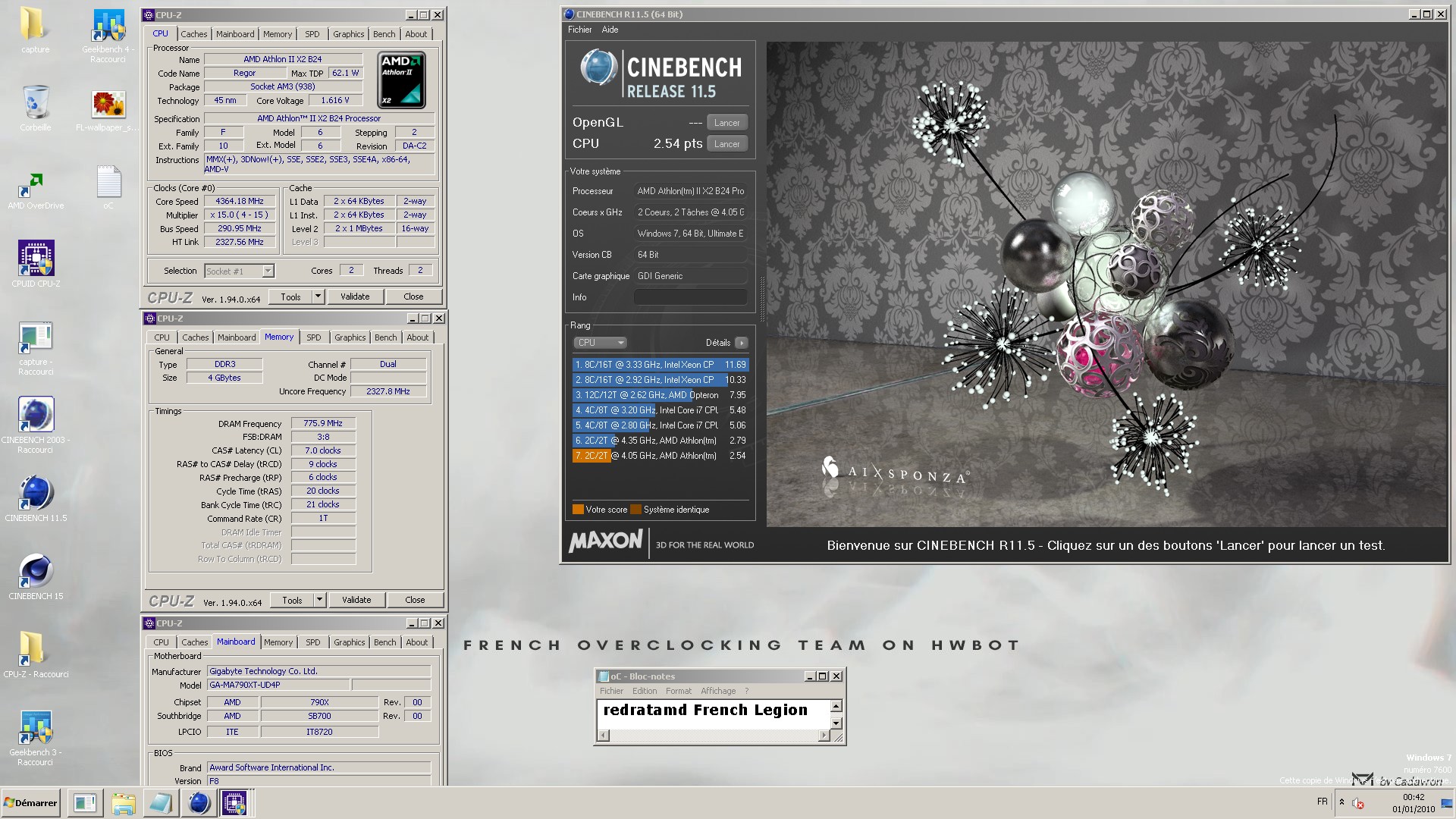The width and height of the screenshot is (1456, 819).
Task: Open the CPU-Z - Raccourci folder icon
Action: (x=36, y=654)
